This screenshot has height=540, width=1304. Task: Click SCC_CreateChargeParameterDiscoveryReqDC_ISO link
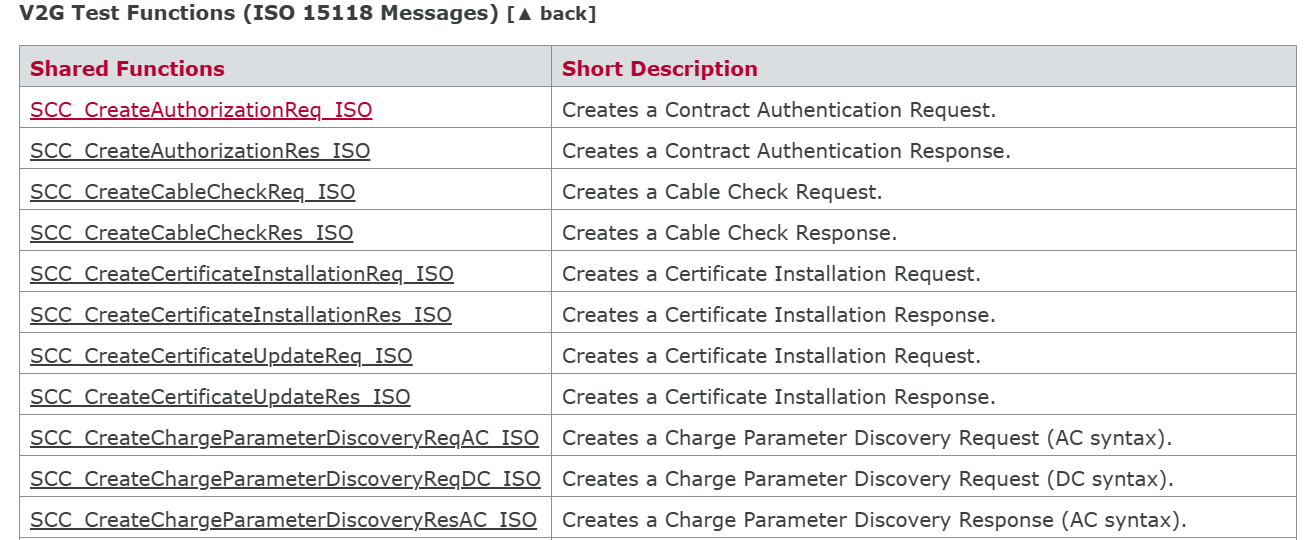pos(285,479)
